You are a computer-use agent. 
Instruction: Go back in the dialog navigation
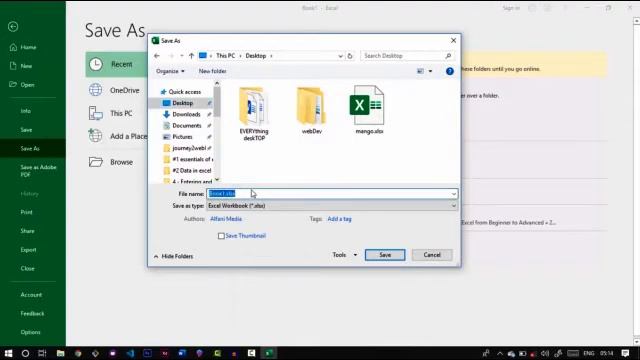coord(157,56)
